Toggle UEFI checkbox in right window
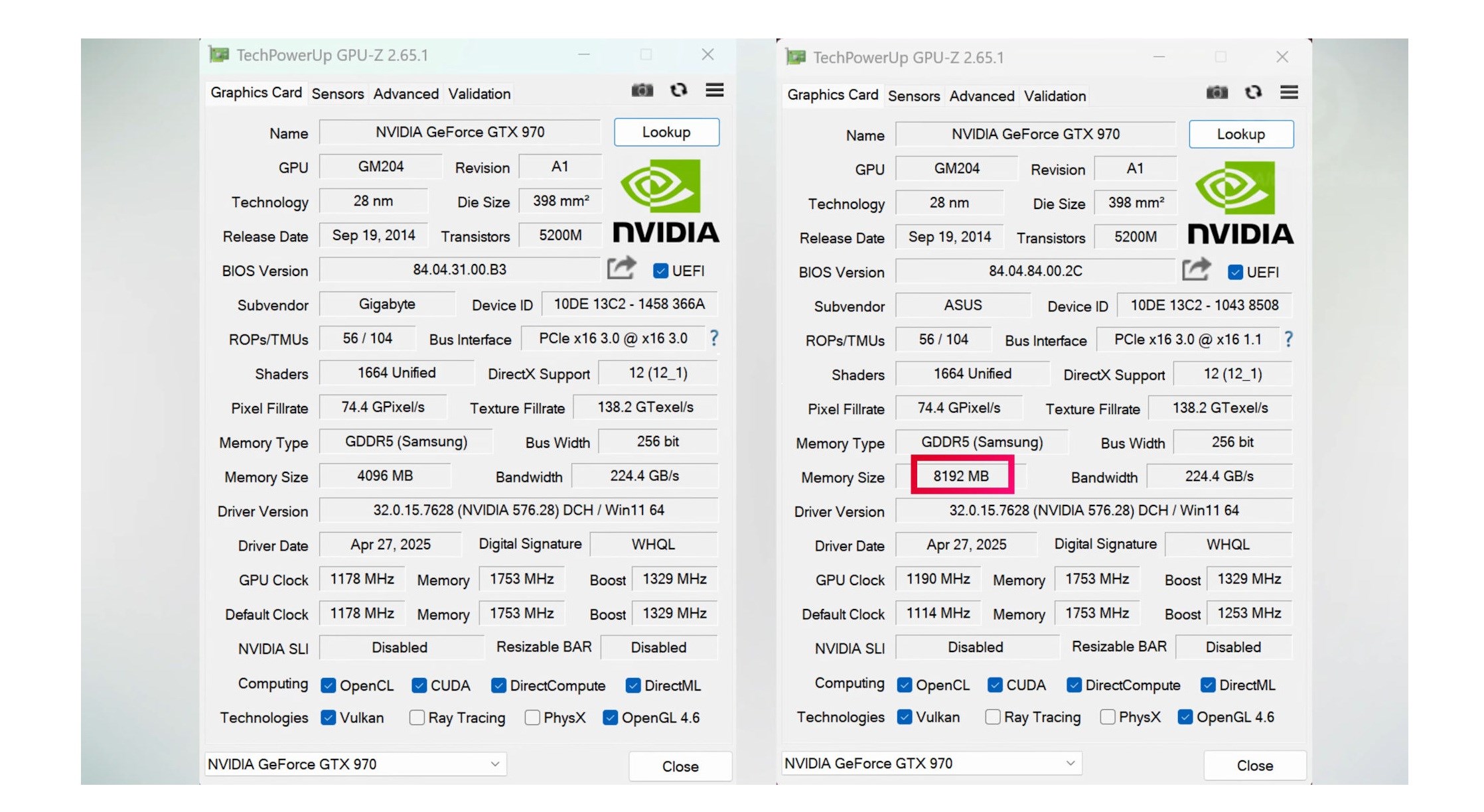The width and height of the screenshot is (1484, 812). coord(1235,272)
